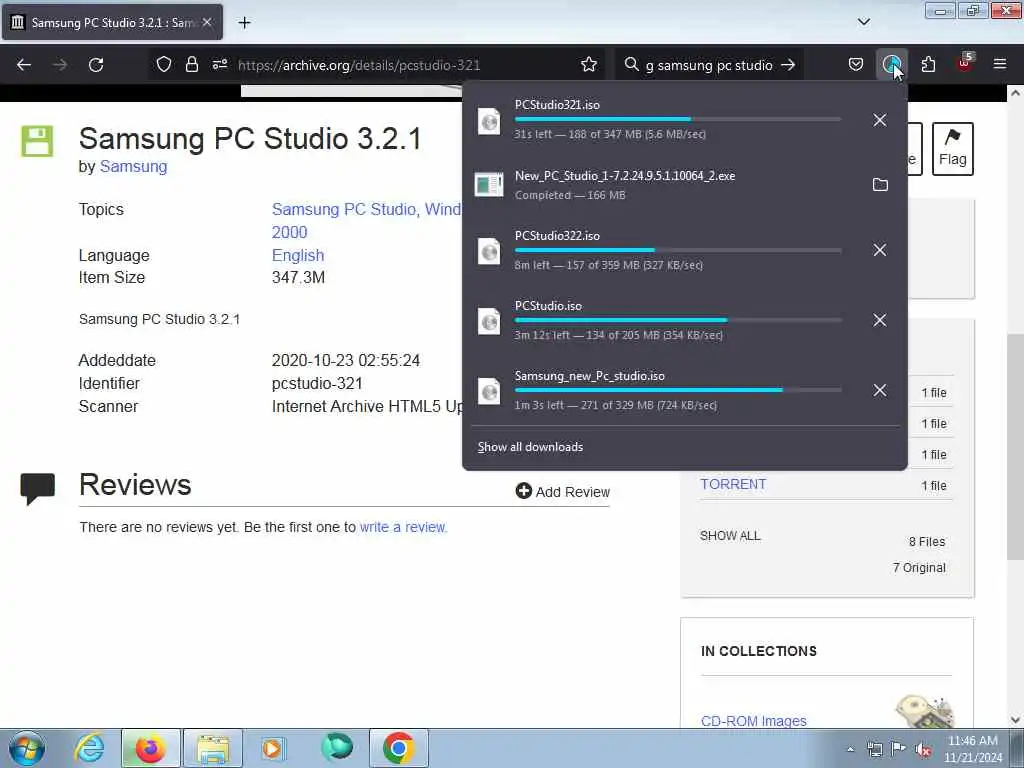The width and height of the screenshot is (1024, 768).
Task: Click the search magnifier icon
Action: [x=631, y=65]
